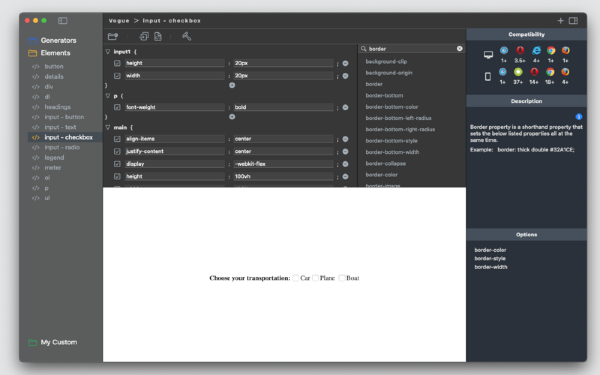Check the Plane checkbox in preview
The image size is (600, 375).
(x=315, y=278)
